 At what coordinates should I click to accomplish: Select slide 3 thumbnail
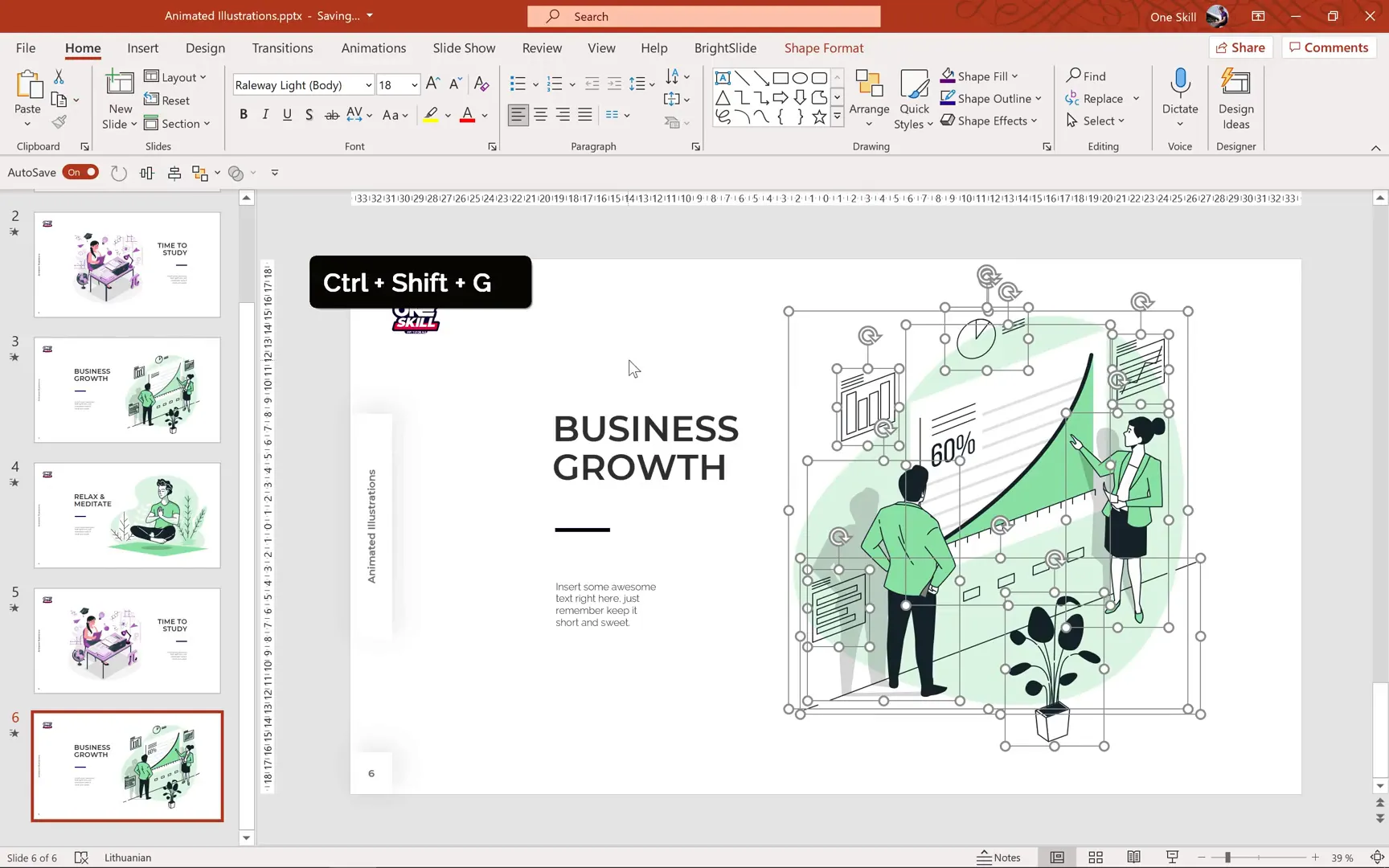coord(126,391)
